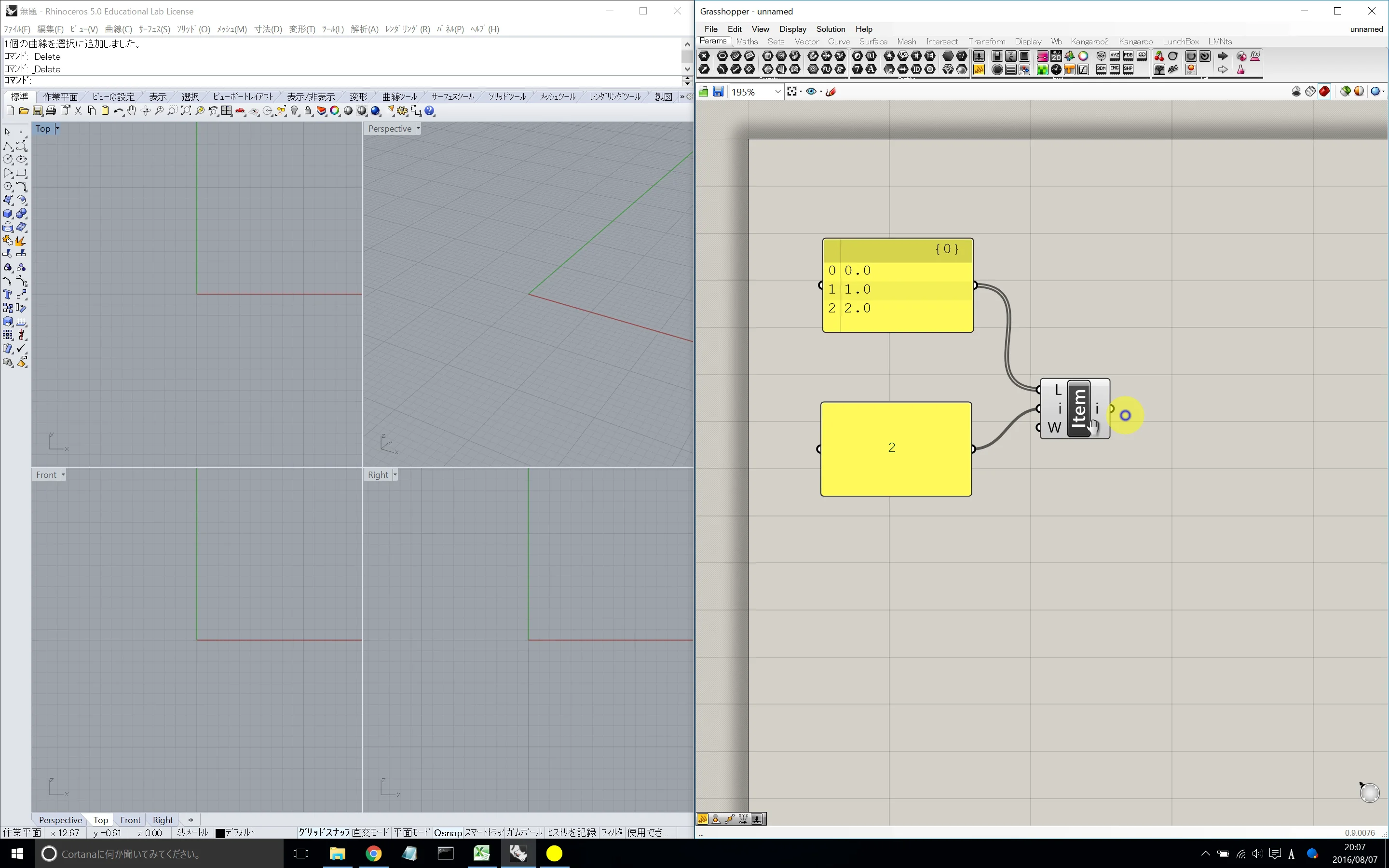
Task: Click the cherry icon in Grasshopper Util group
Action: (x=1159, y=56)
